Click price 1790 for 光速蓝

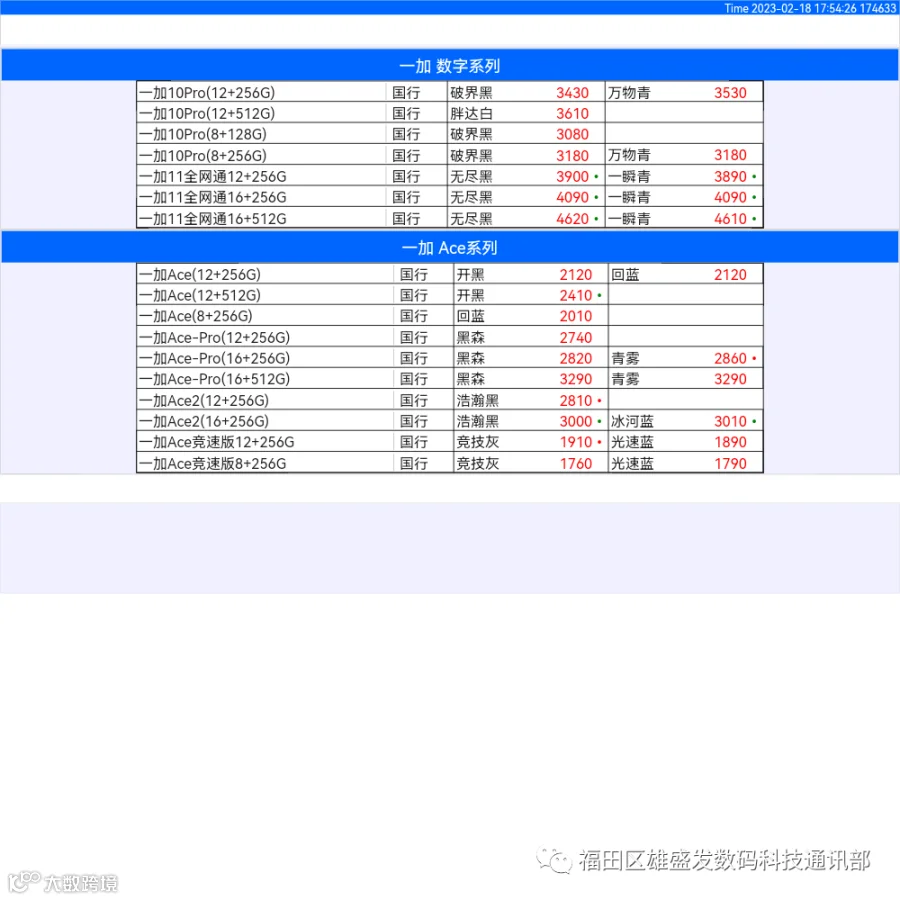click(730, 463)
